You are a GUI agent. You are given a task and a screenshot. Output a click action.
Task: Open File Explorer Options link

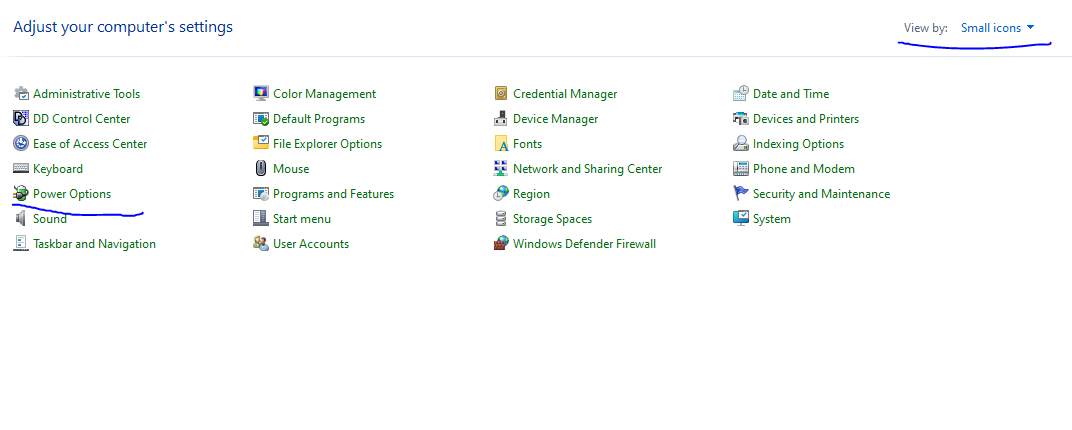pyautogui.click(x=327, y=144)
